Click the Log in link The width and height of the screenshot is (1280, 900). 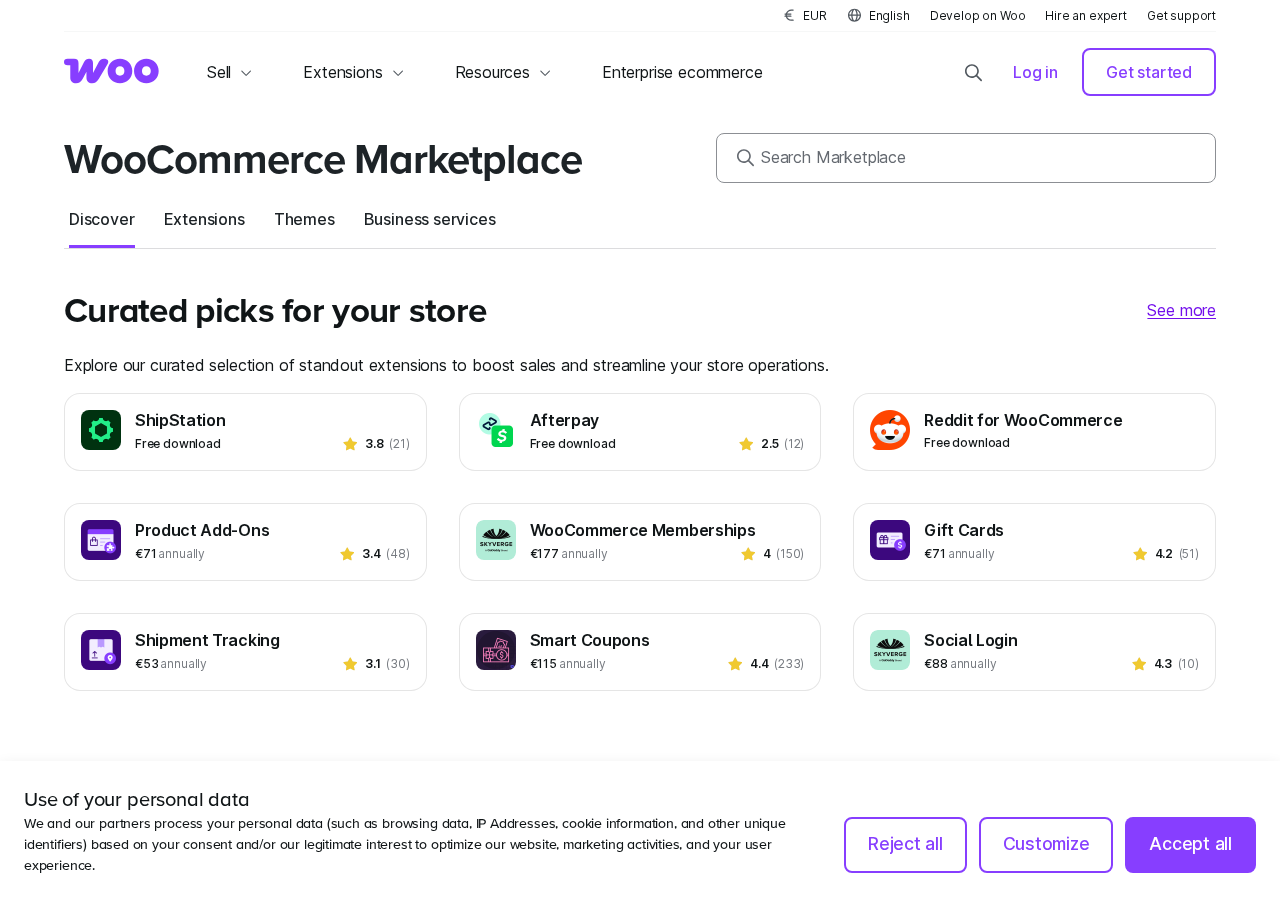point(1035,72)
